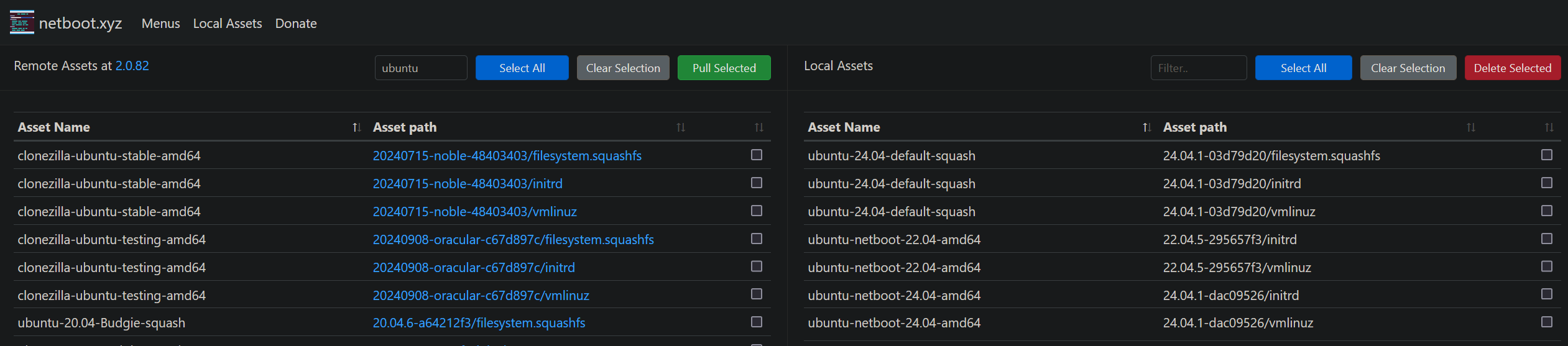Click the Remote Assets at heading text

[x=63, y=66]
